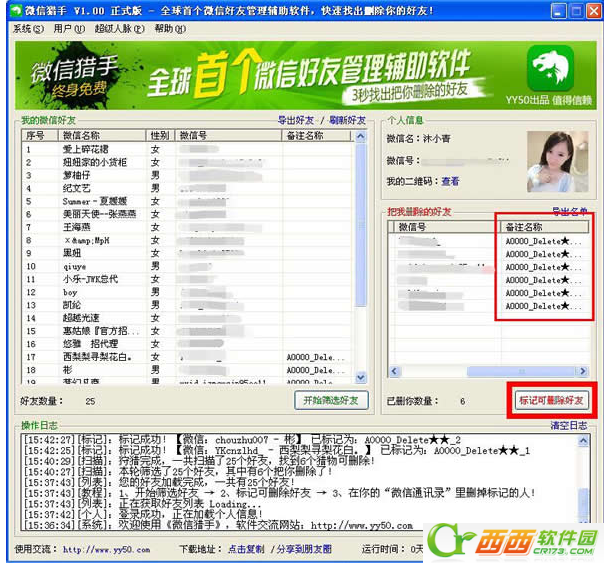Select friend row 凯纶

(x=188, y=305)
